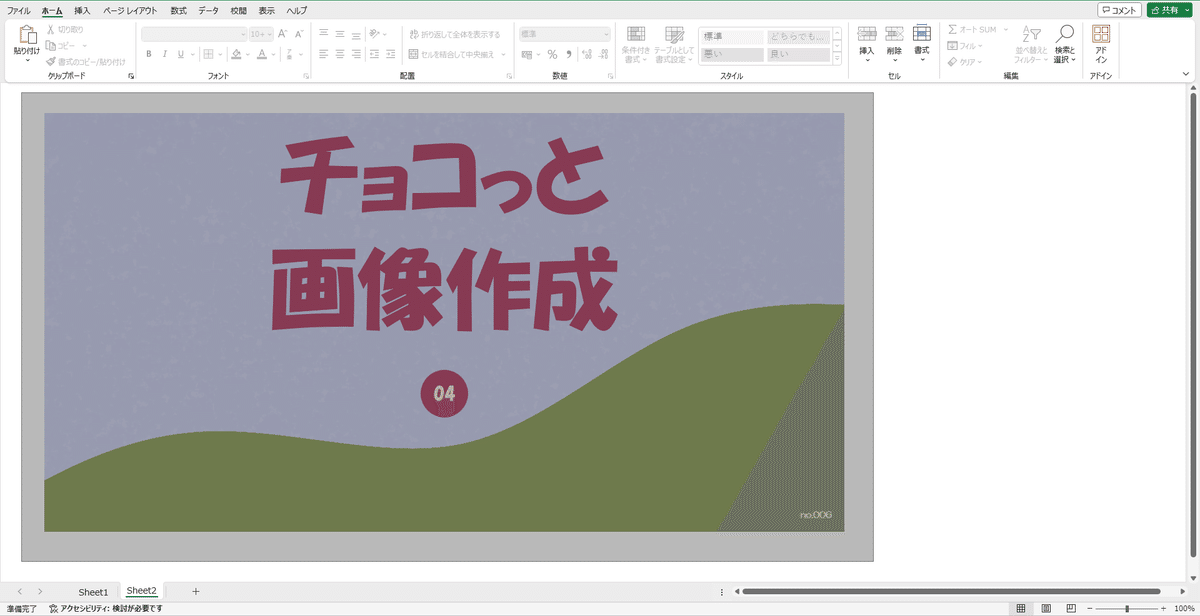This screenshot has width=1200, height=616.
Task: Click アクセシビリティ: 検討が必要です status
Action: point(105,608)
